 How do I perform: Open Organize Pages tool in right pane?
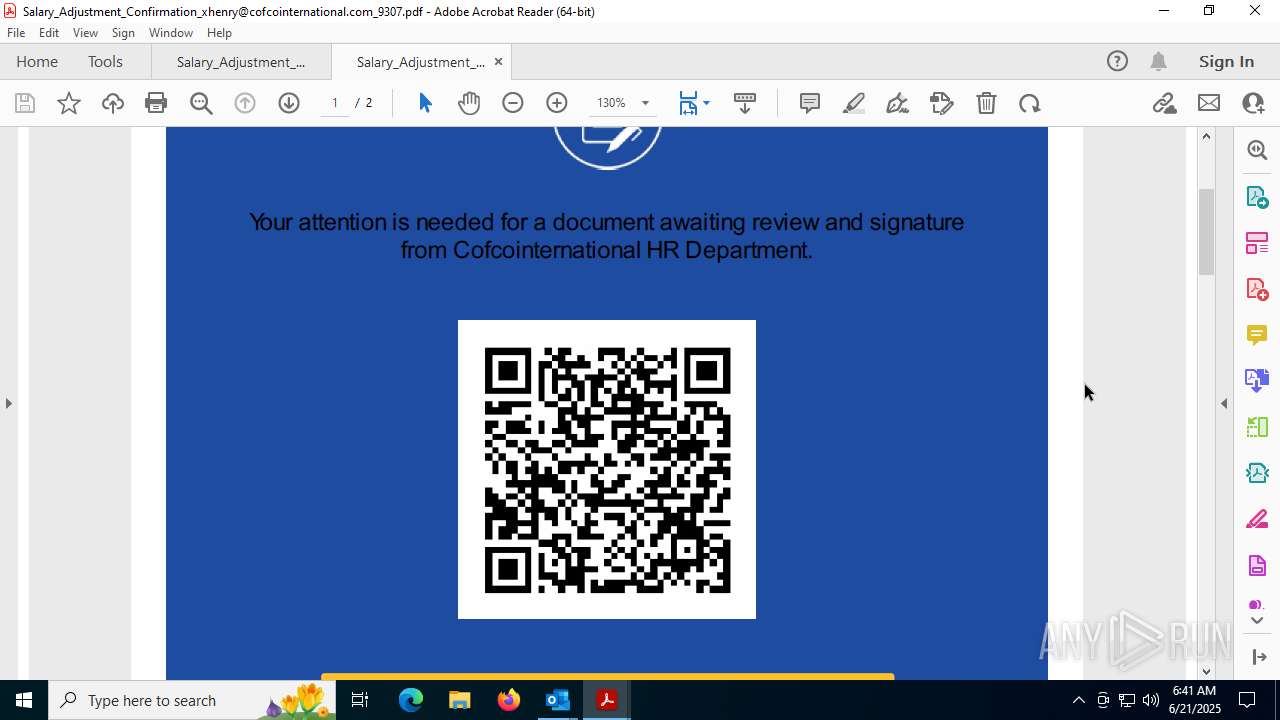1257,427
